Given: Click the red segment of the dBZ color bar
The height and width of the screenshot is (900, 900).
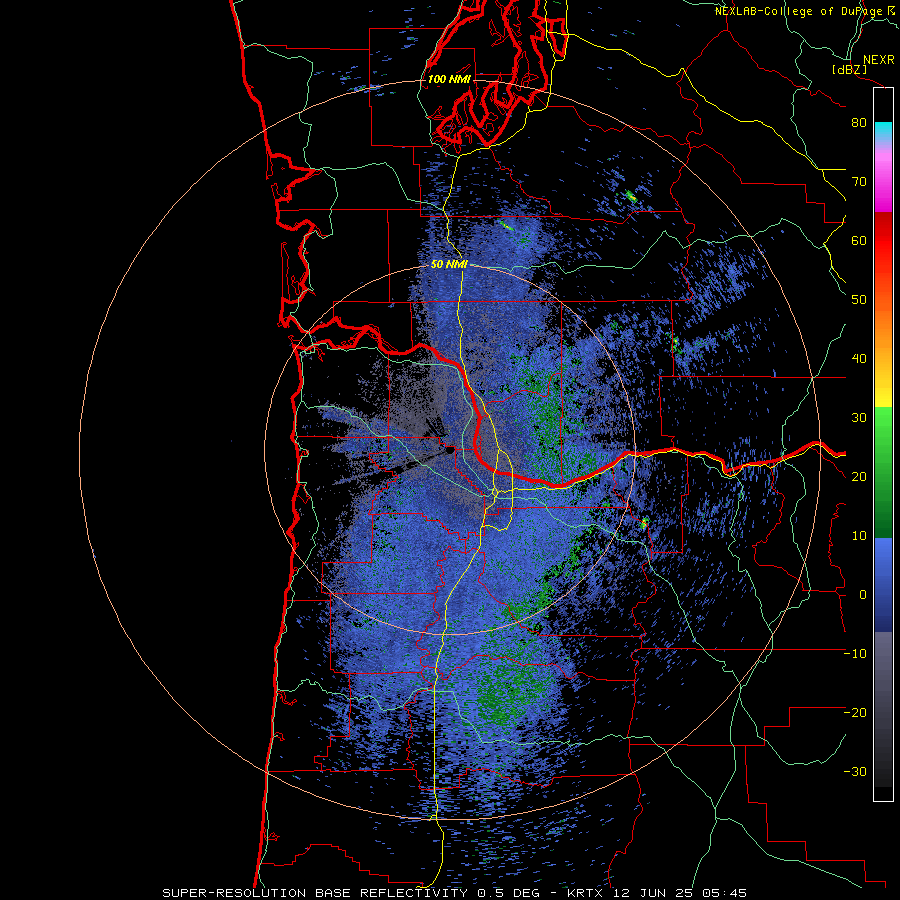Looking at the screenshot, I should 883,242.
